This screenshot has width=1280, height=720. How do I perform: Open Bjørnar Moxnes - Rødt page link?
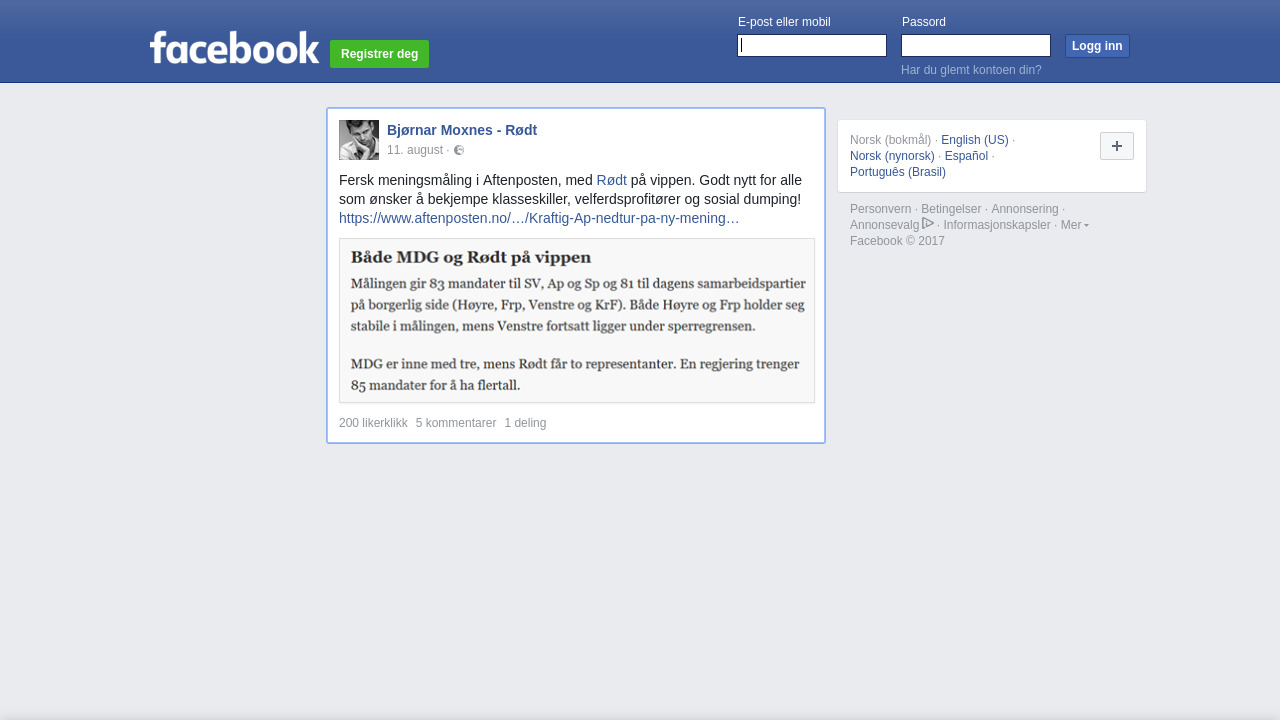(x=462, y=130)
